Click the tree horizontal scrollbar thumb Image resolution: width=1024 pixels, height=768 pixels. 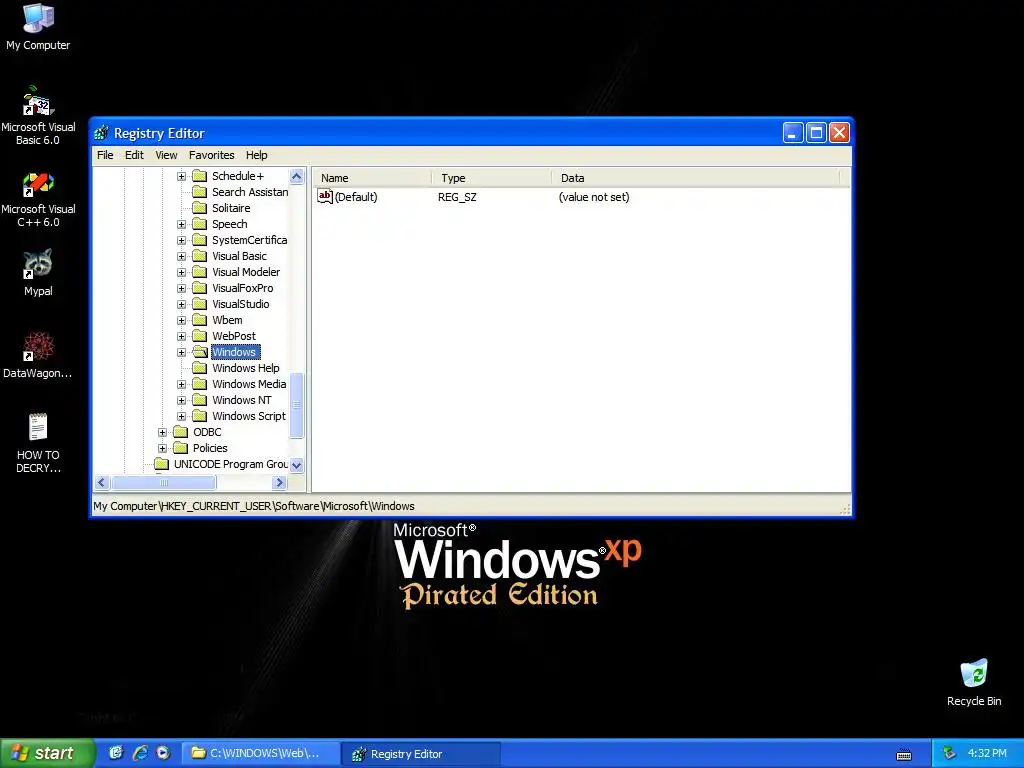tap(164, 483)
